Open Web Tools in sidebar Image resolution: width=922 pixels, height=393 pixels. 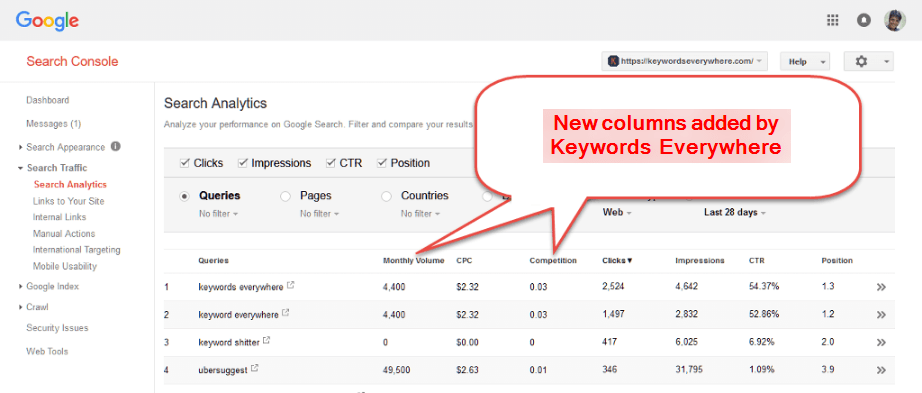click(47, 351)
